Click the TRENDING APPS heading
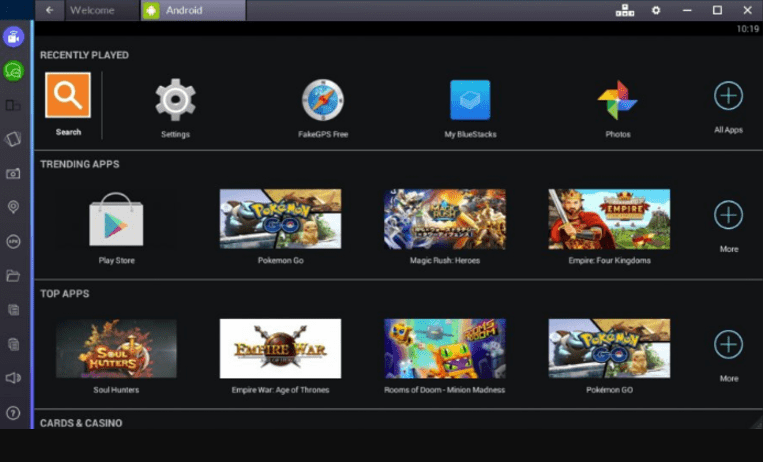 pos(80,164)
